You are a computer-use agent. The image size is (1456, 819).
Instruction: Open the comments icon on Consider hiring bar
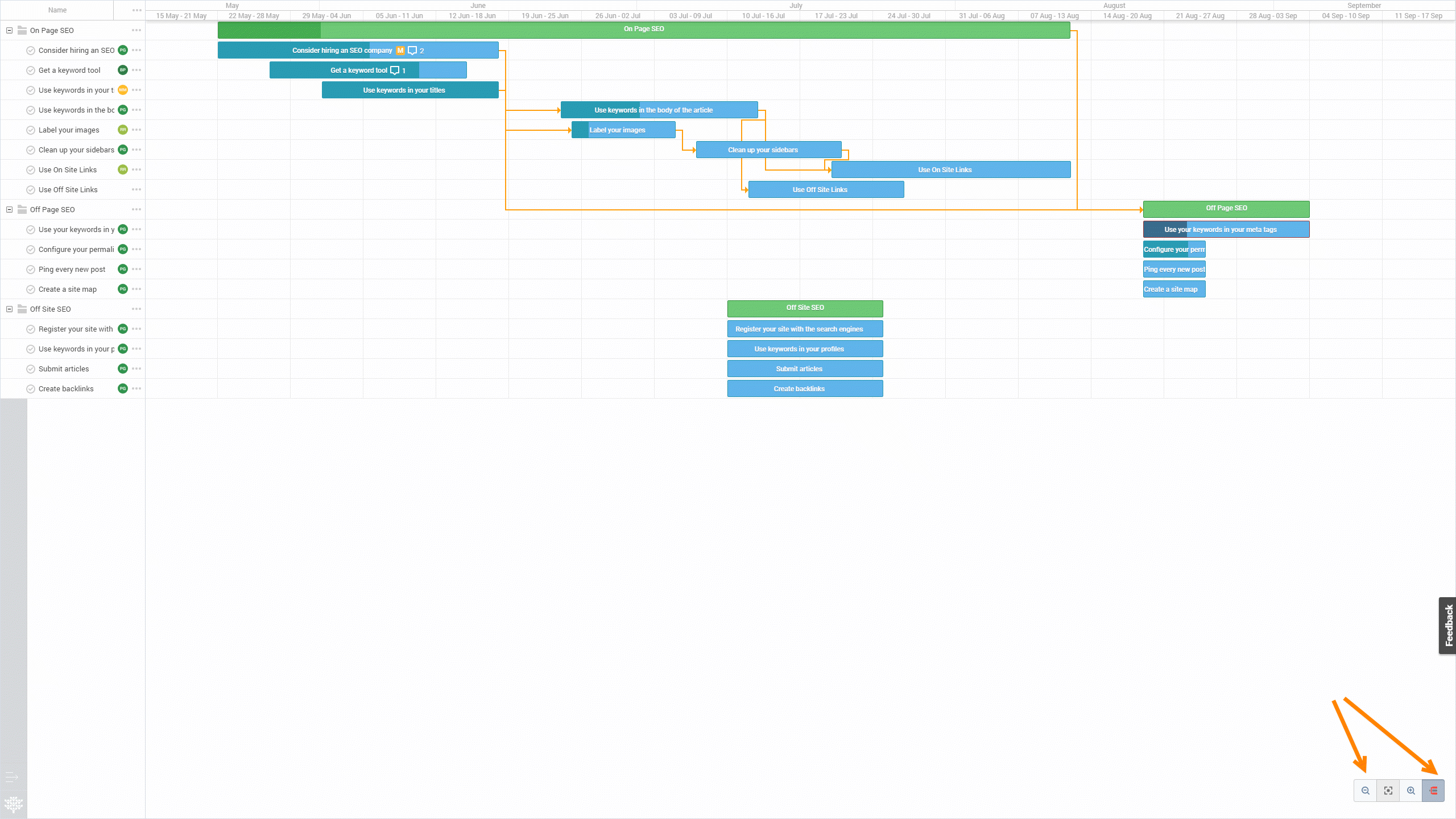[412, 50]
